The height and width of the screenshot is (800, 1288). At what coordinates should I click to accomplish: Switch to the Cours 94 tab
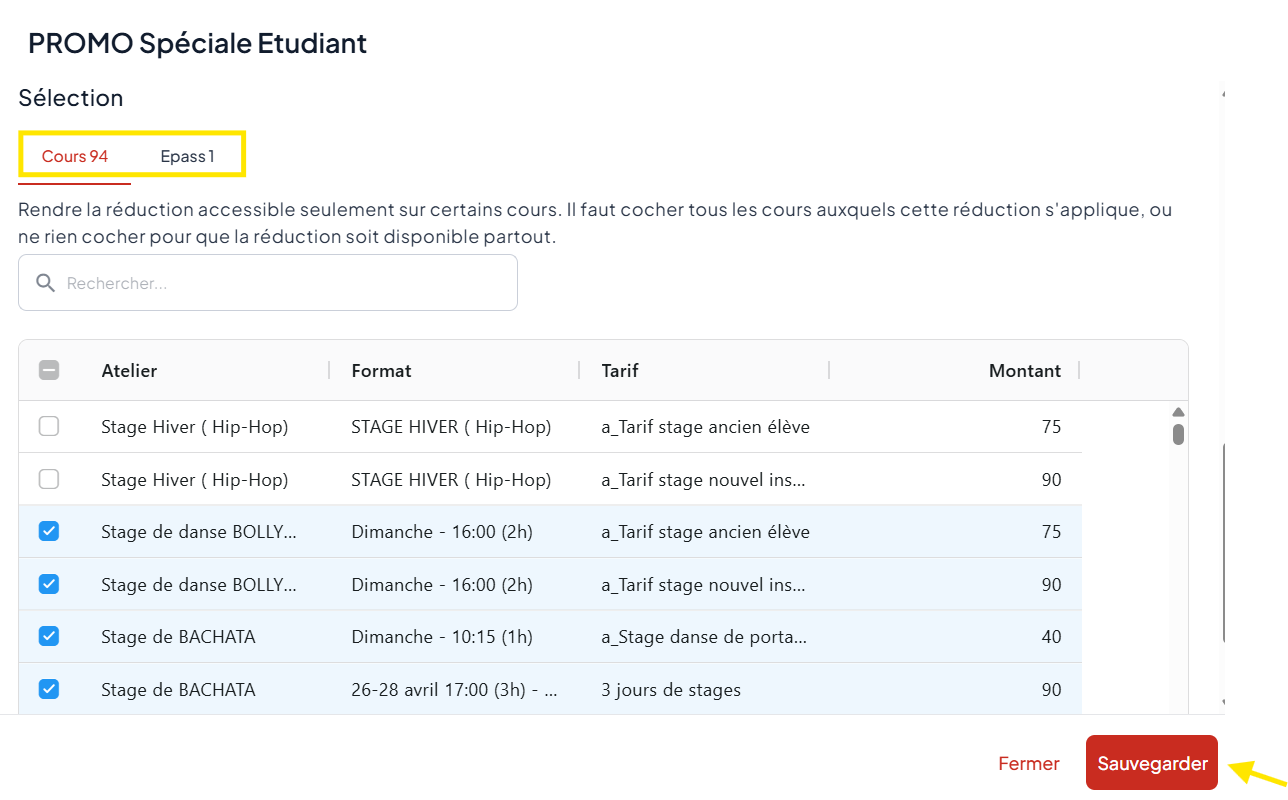(x=75, y=156)
